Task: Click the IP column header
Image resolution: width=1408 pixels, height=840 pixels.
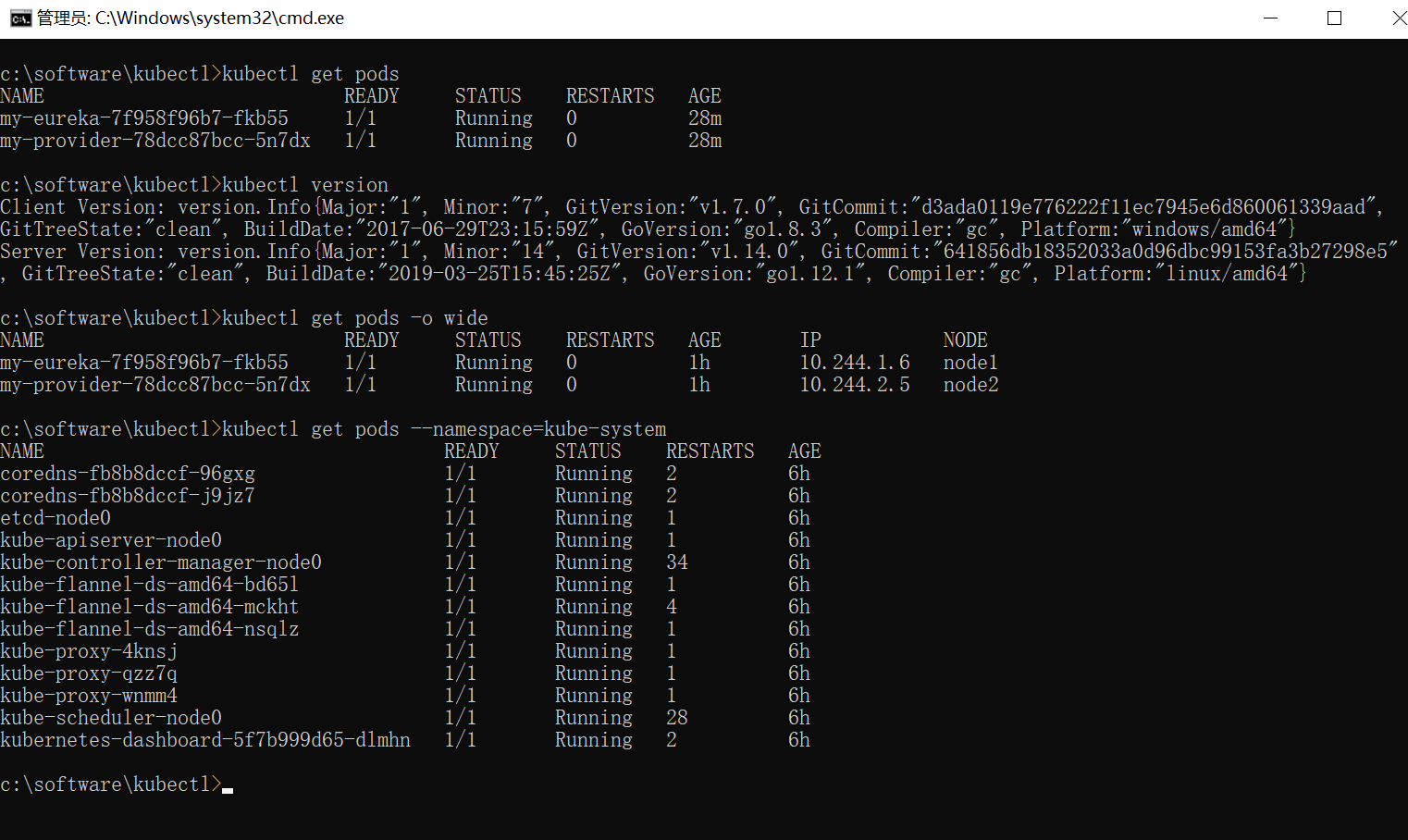Action: click(x=810, y=340)
